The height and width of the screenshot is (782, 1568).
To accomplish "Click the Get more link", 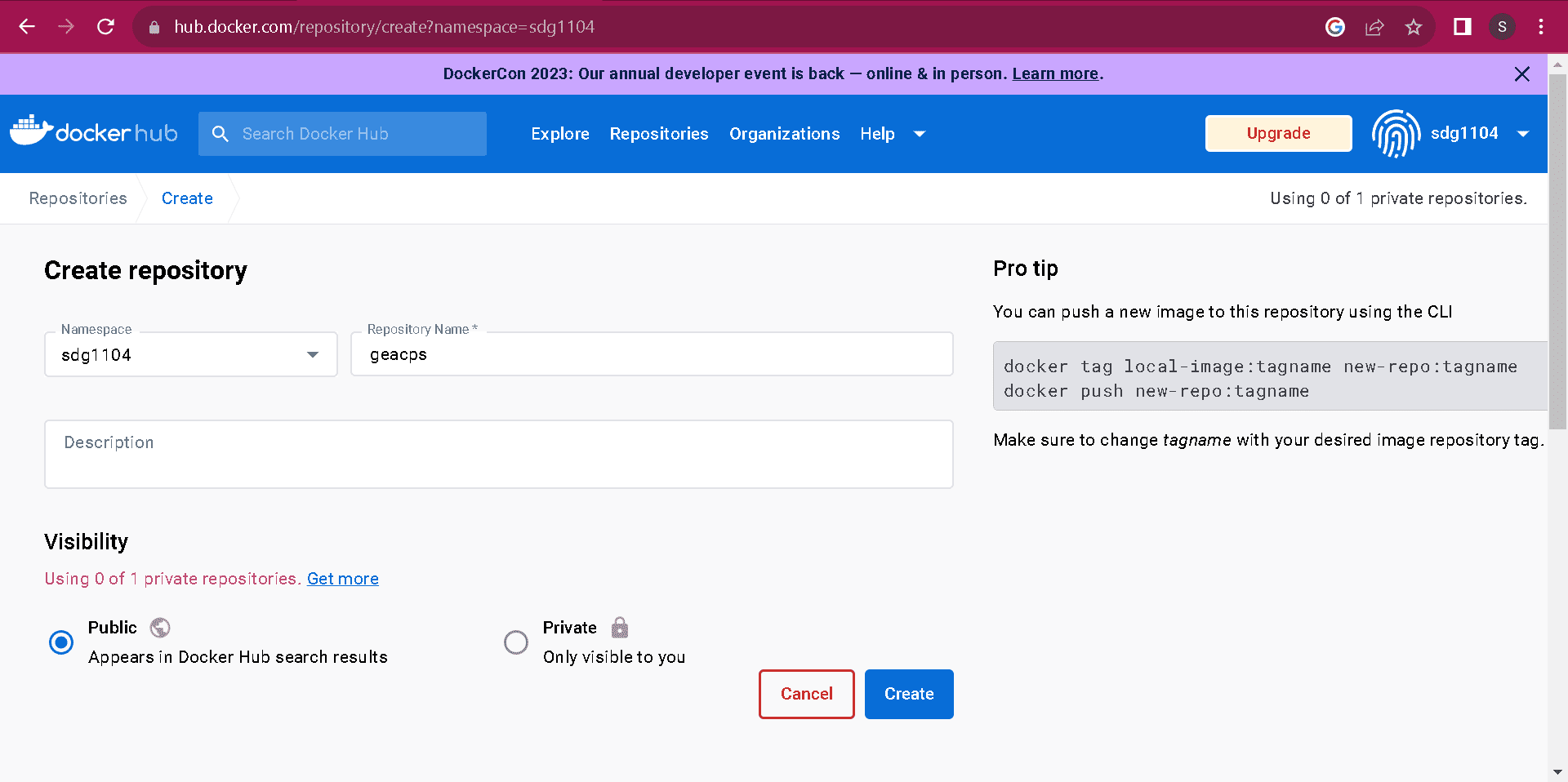I will 343,579.
